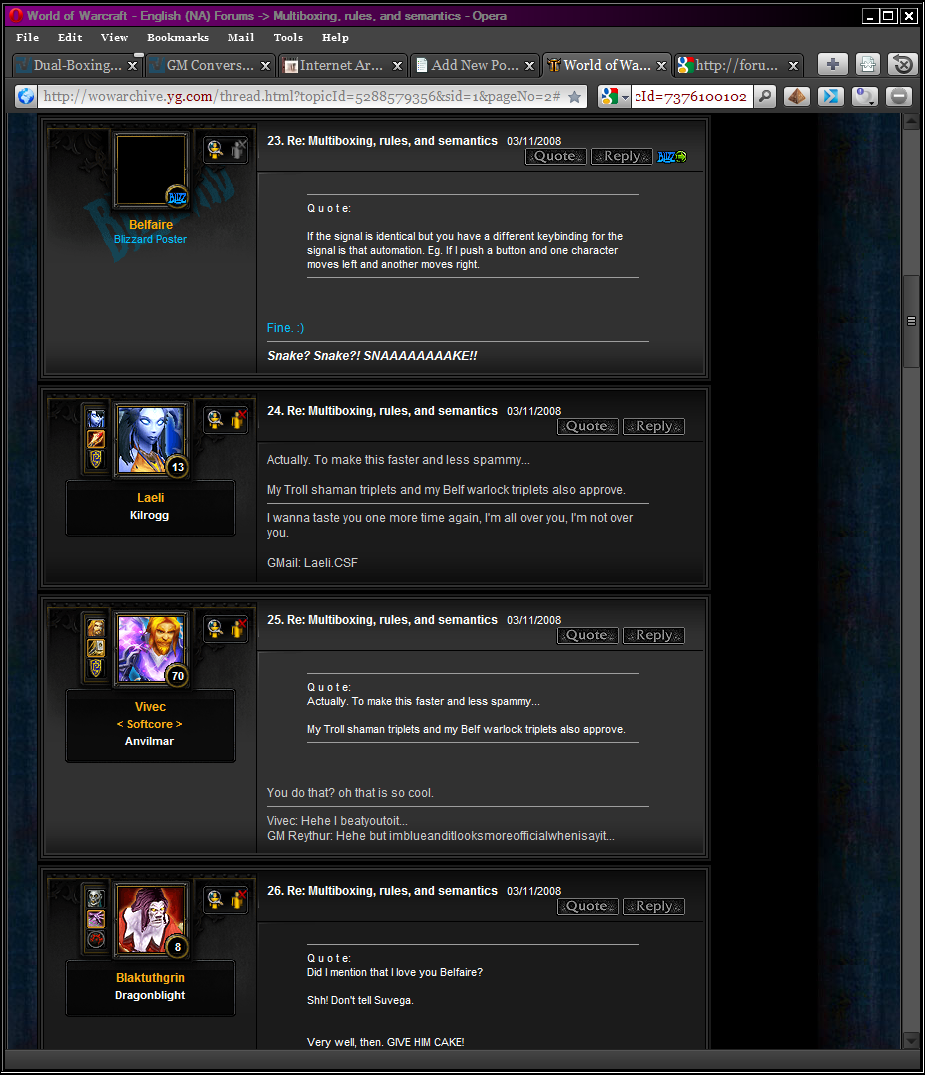Click the search magnifier button
The width and height of the screenshot is (925, 1075).
[765, 97]
